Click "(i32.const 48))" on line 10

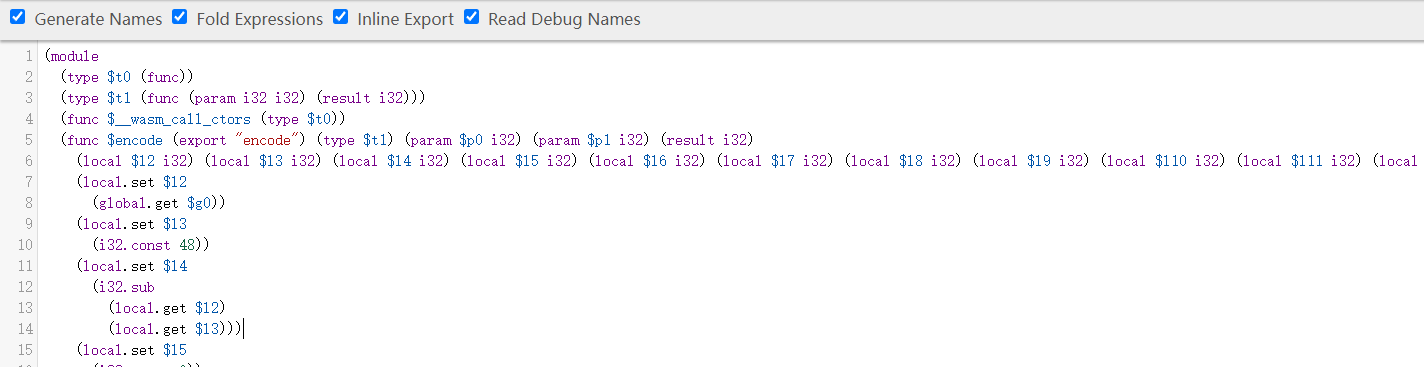click(x=151, y=245)
